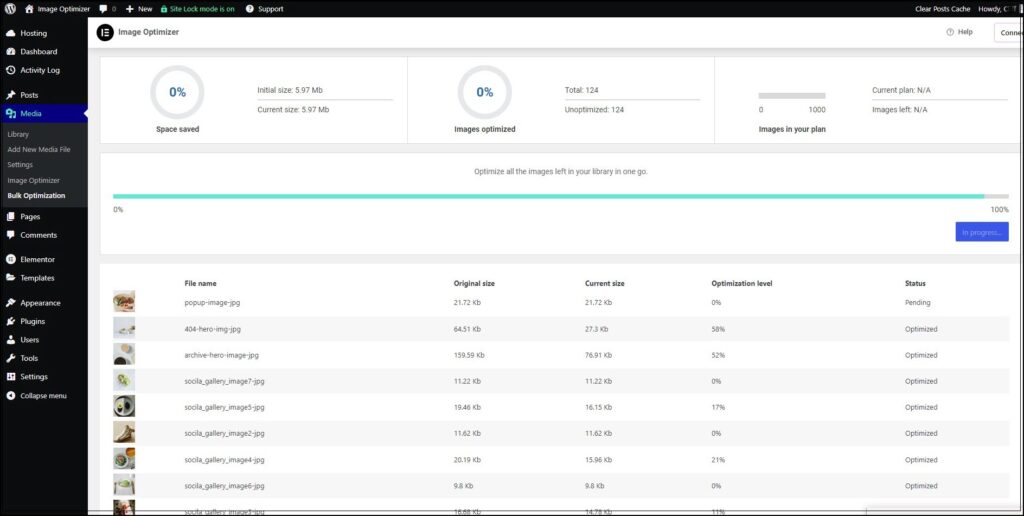The width and height of the screenshot is (1024, 516).
Task: Click the Help question mark icon
Action: (x=950, y=32)
